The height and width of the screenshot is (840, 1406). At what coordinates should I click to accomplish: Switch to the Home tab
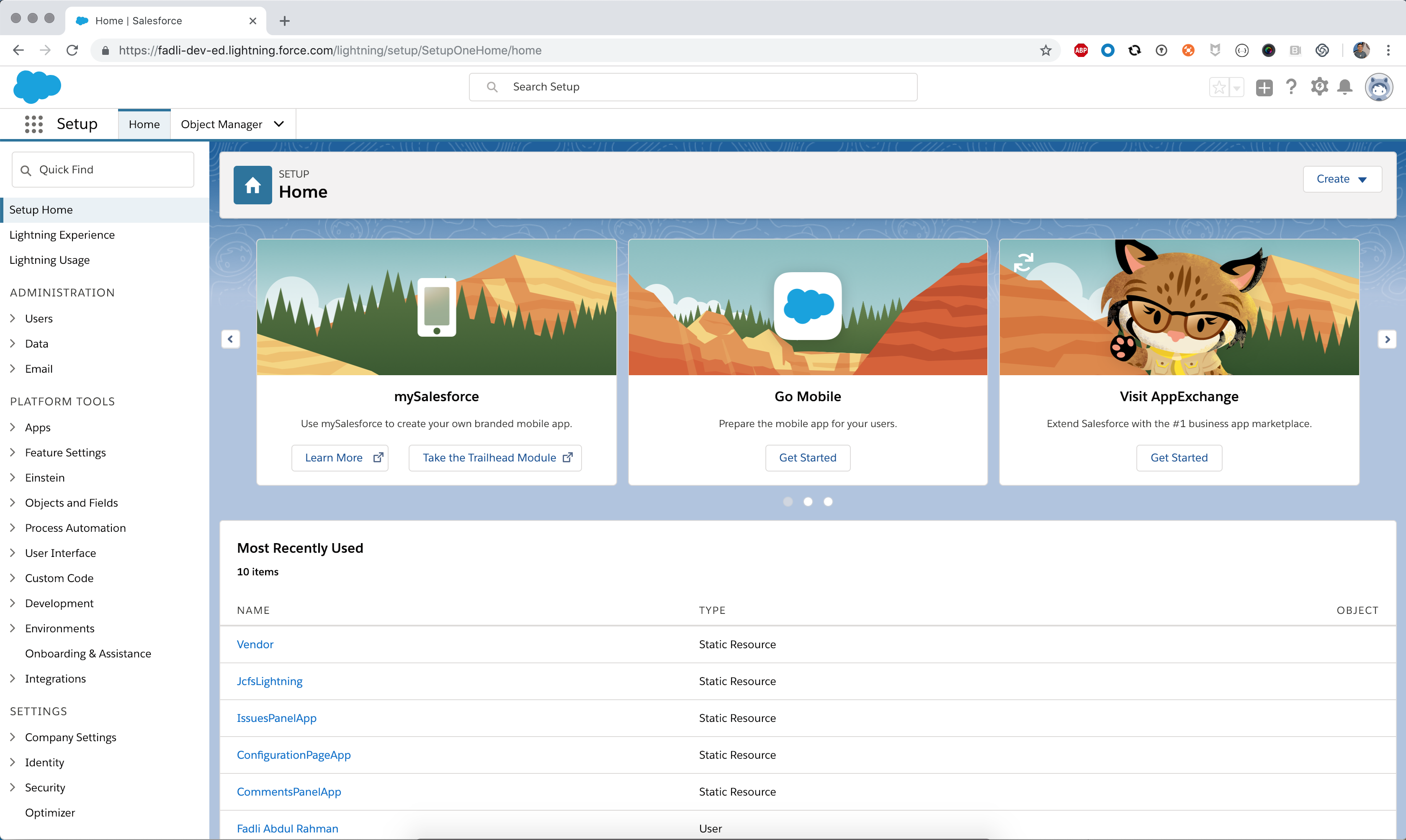pos(144,124)
